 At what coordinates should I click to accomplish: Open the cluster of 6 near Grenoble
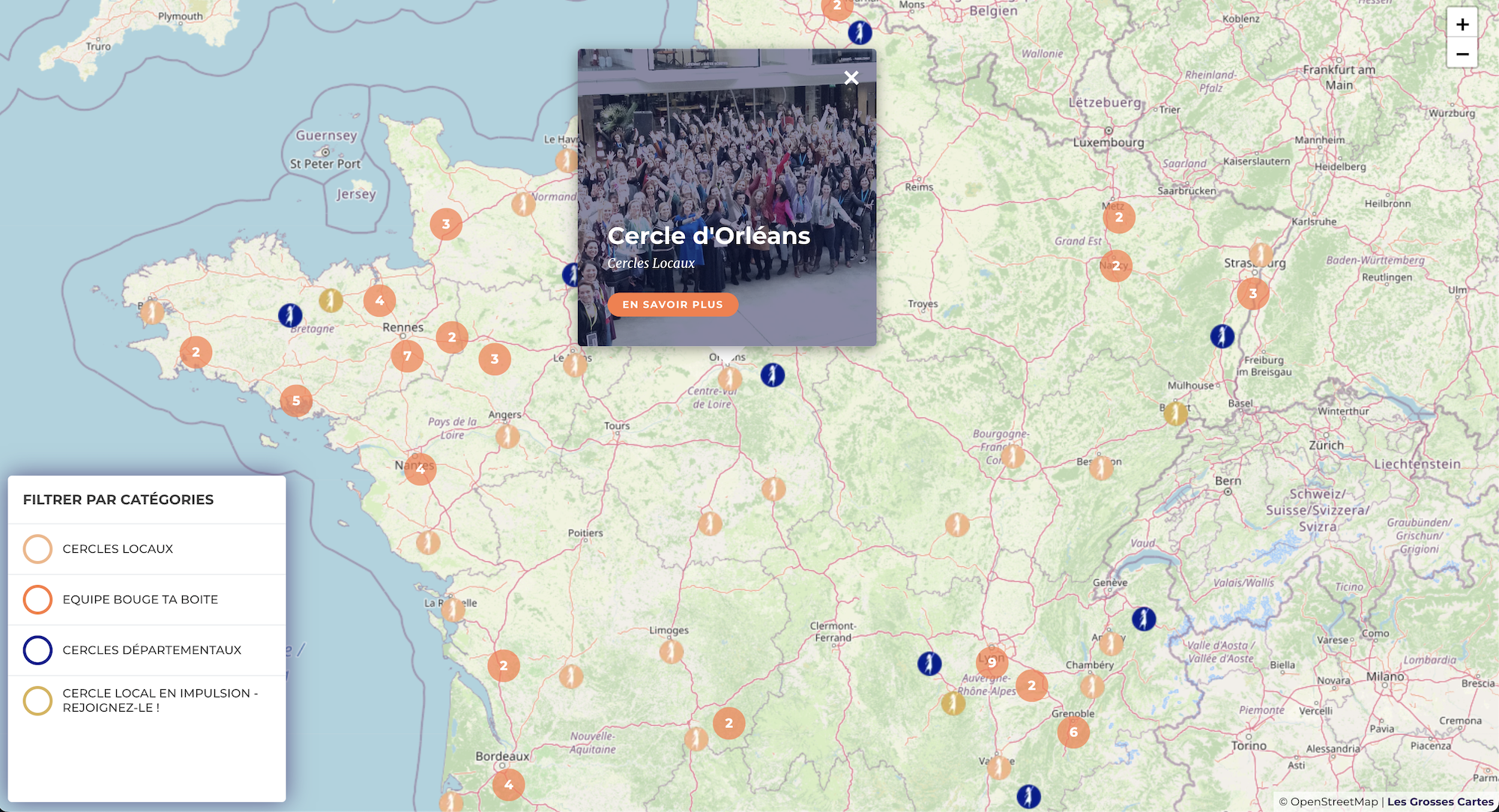pos(1073,732)
